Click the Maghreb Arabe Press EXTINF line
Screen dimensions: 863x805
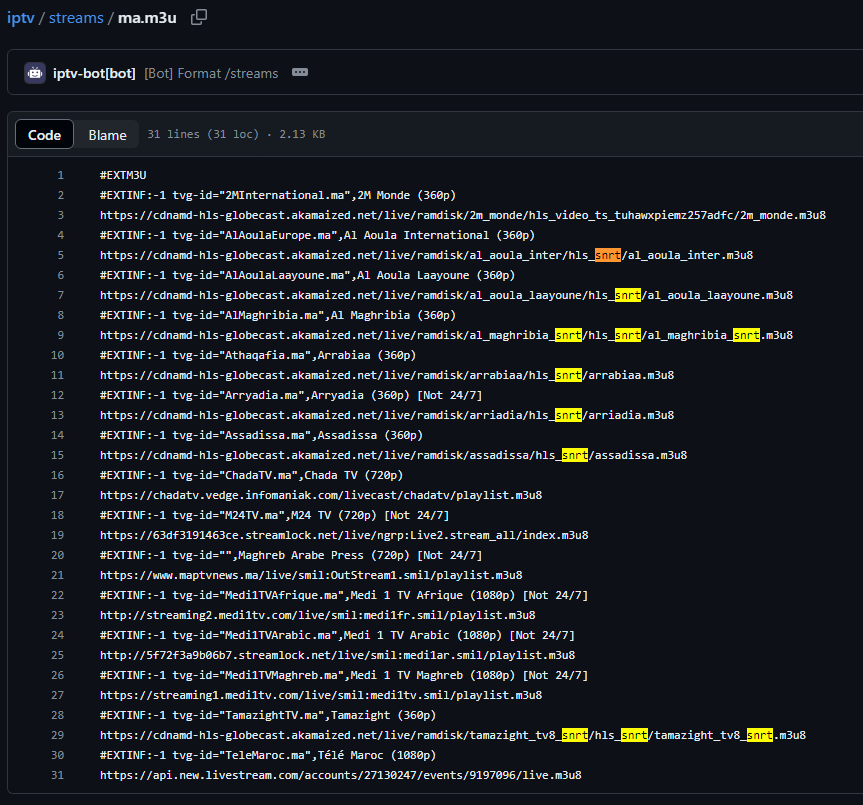(291, 555)
